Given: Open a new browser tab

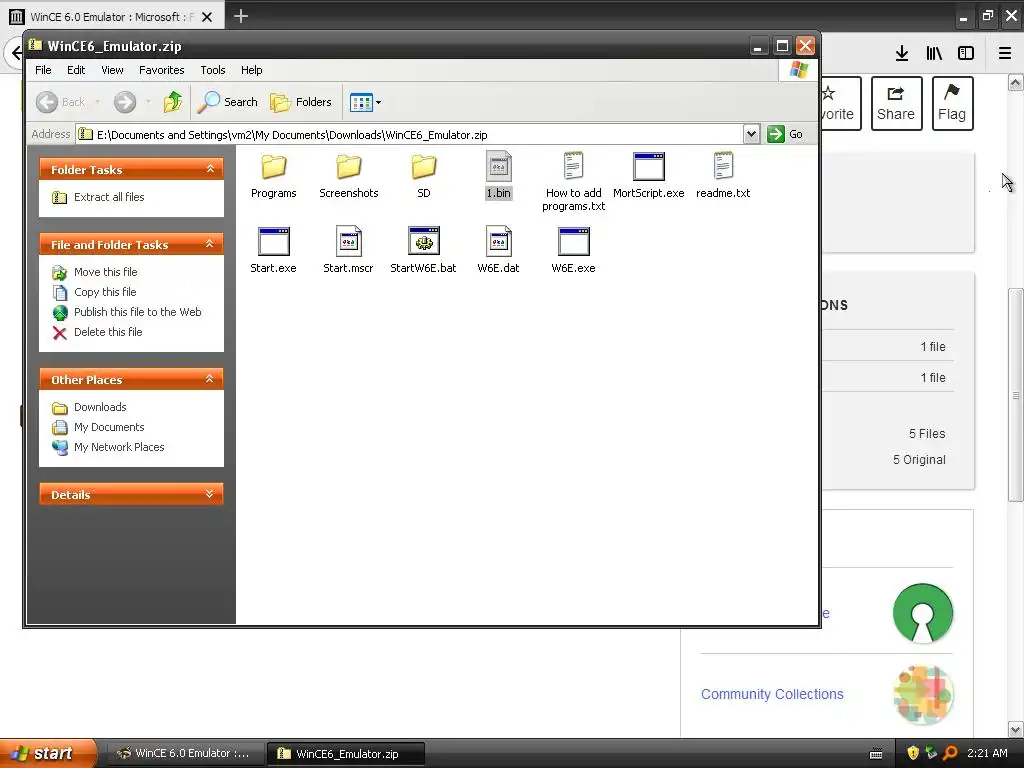Looking at the screenshot, I should (x=241, y=16).
